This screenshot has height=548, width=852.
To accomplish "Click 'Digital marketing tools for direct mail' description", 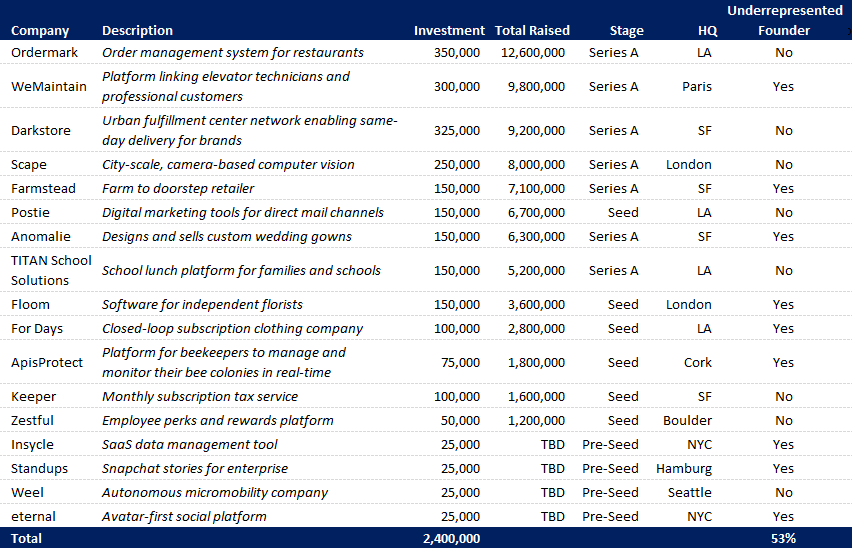I will (243, 212).
